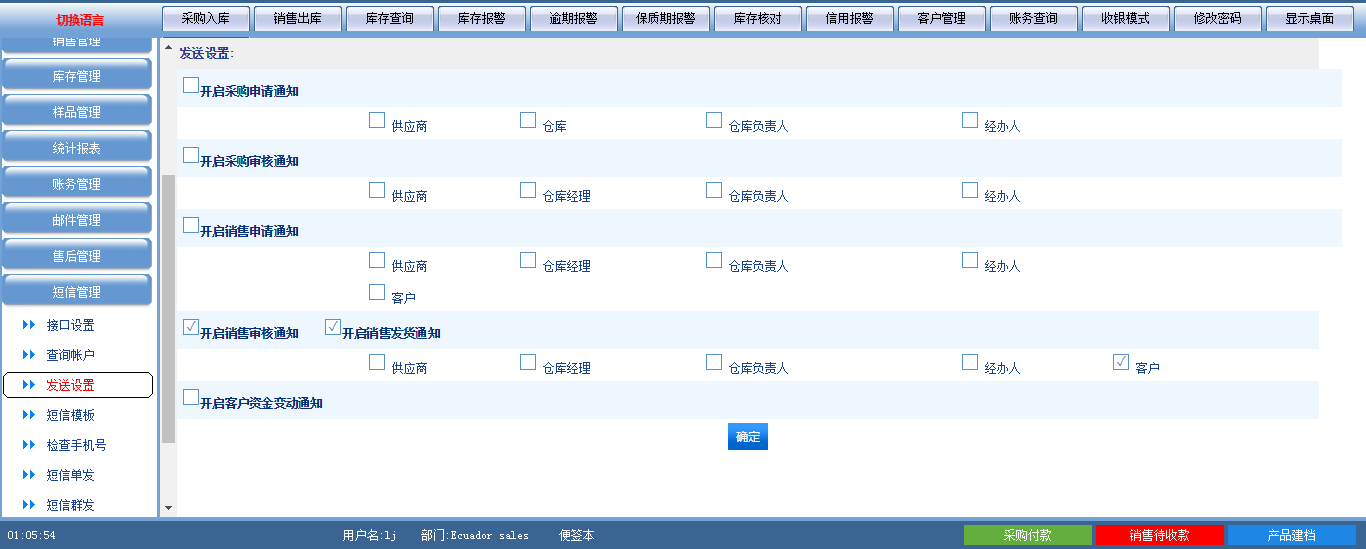Click arrow icon beside 检查手机号
The image size is (1366, 549).
click(28, 445)
